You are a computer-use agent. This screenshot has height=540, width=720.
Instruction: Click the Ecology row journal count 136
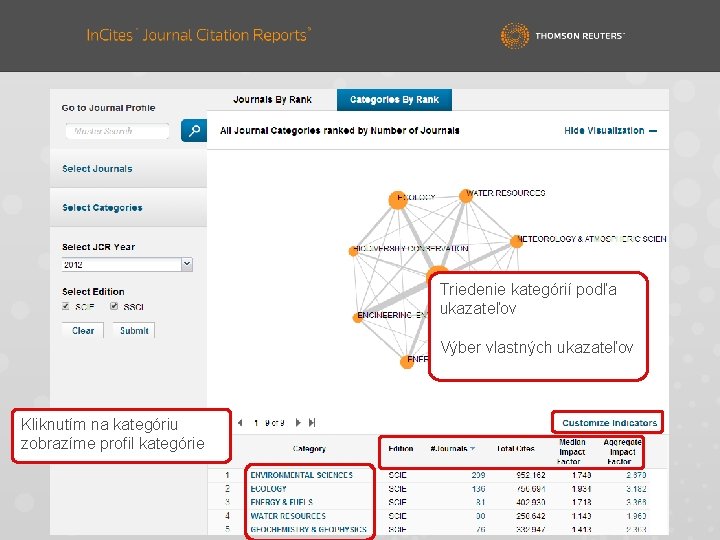click(x=478, y=489)
